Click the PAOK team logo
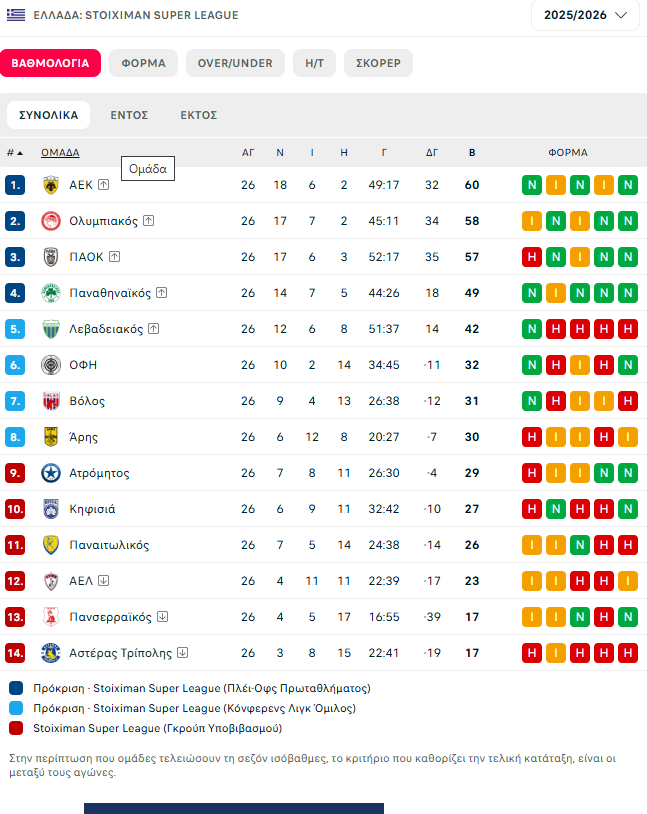The width and height of the screenshot is (647, 814). pos(50,257)
